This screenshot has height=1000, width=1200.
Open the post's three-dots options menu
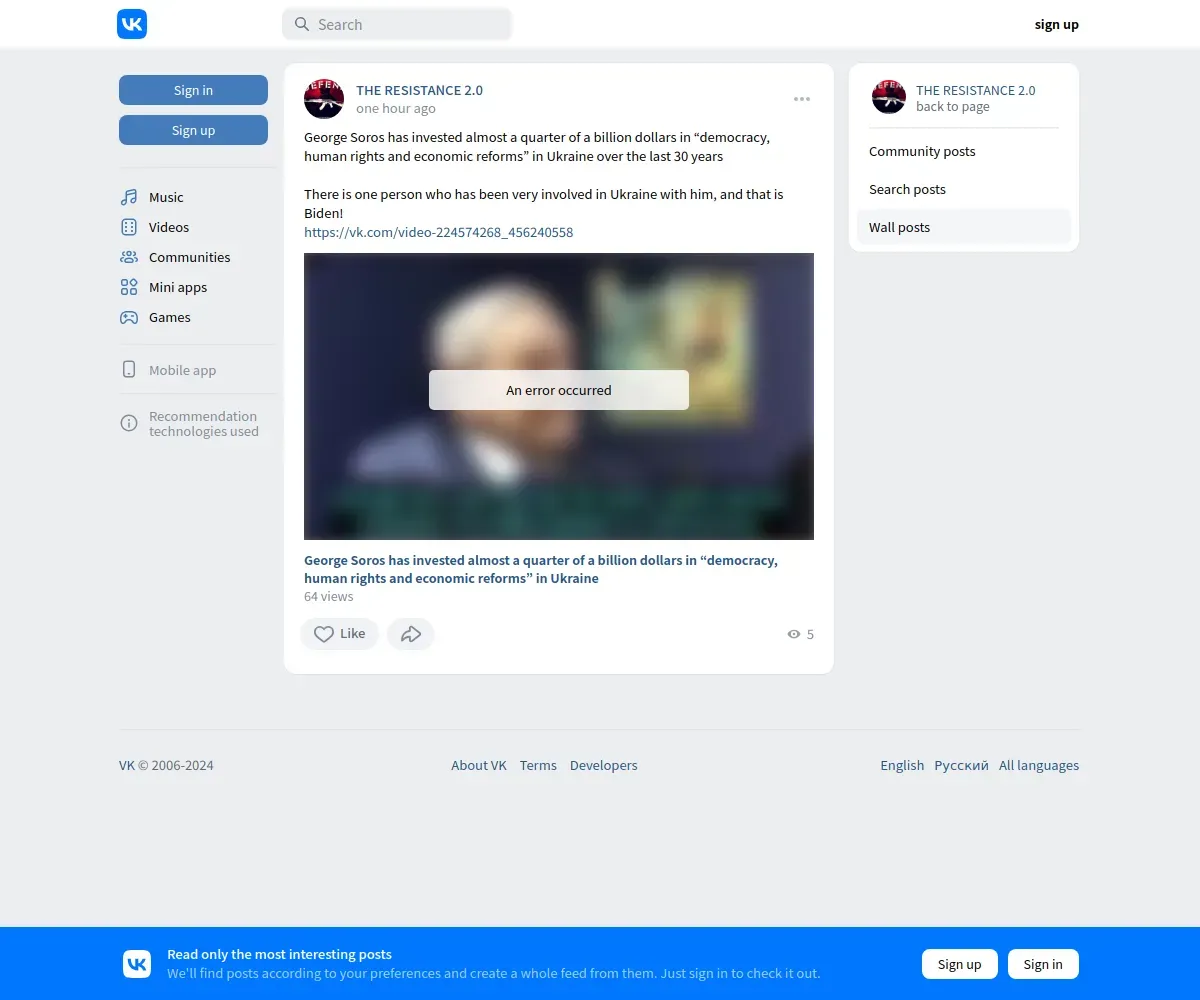click(802, 99)
